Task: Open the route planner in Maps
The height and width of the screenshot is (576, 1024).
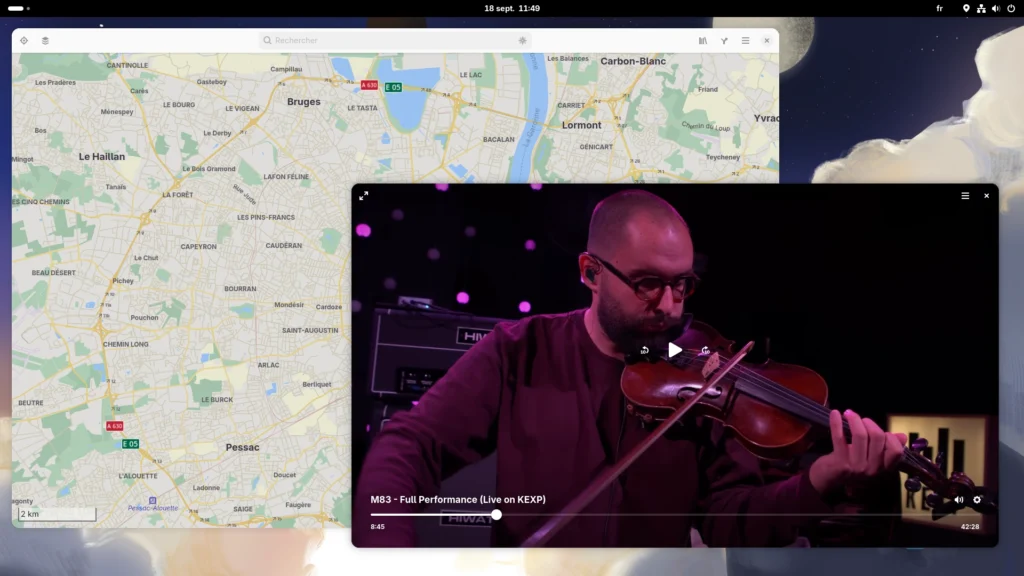Action: point(724,41)
